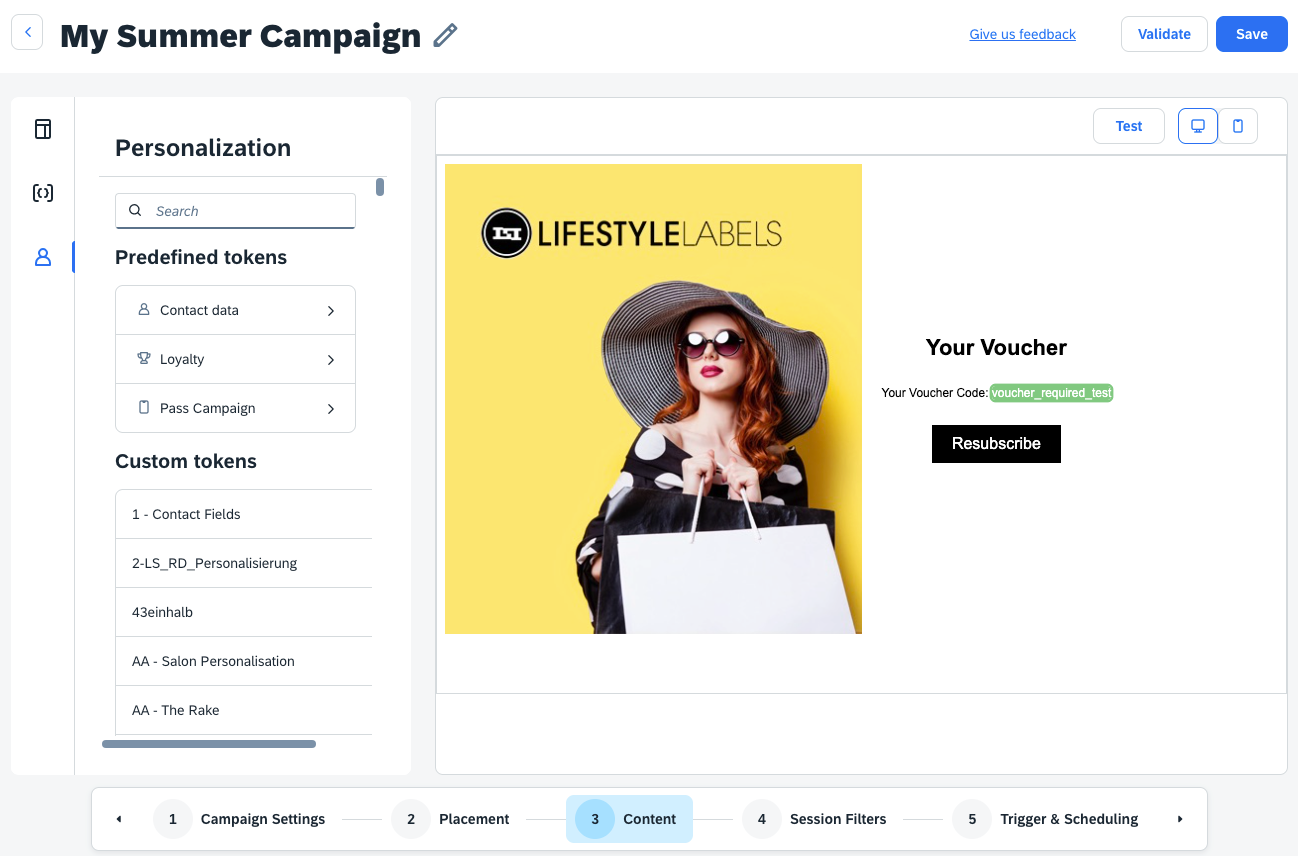The width and height of the screenshot is (1298, 856).
Task: Switch to mobile preview mode
Action: (1238, 126)
